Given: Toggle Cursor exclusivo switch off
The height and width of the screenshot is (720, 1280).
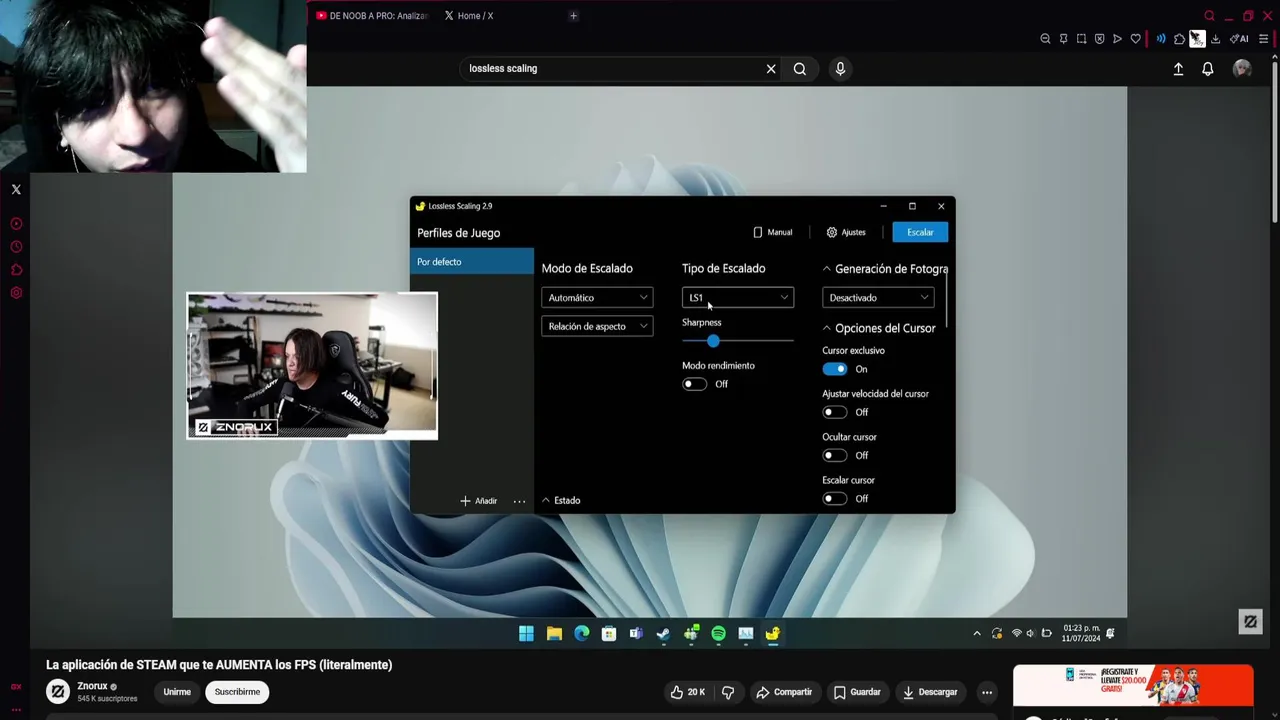Looking at the screenshot, I should pos(834,369).
